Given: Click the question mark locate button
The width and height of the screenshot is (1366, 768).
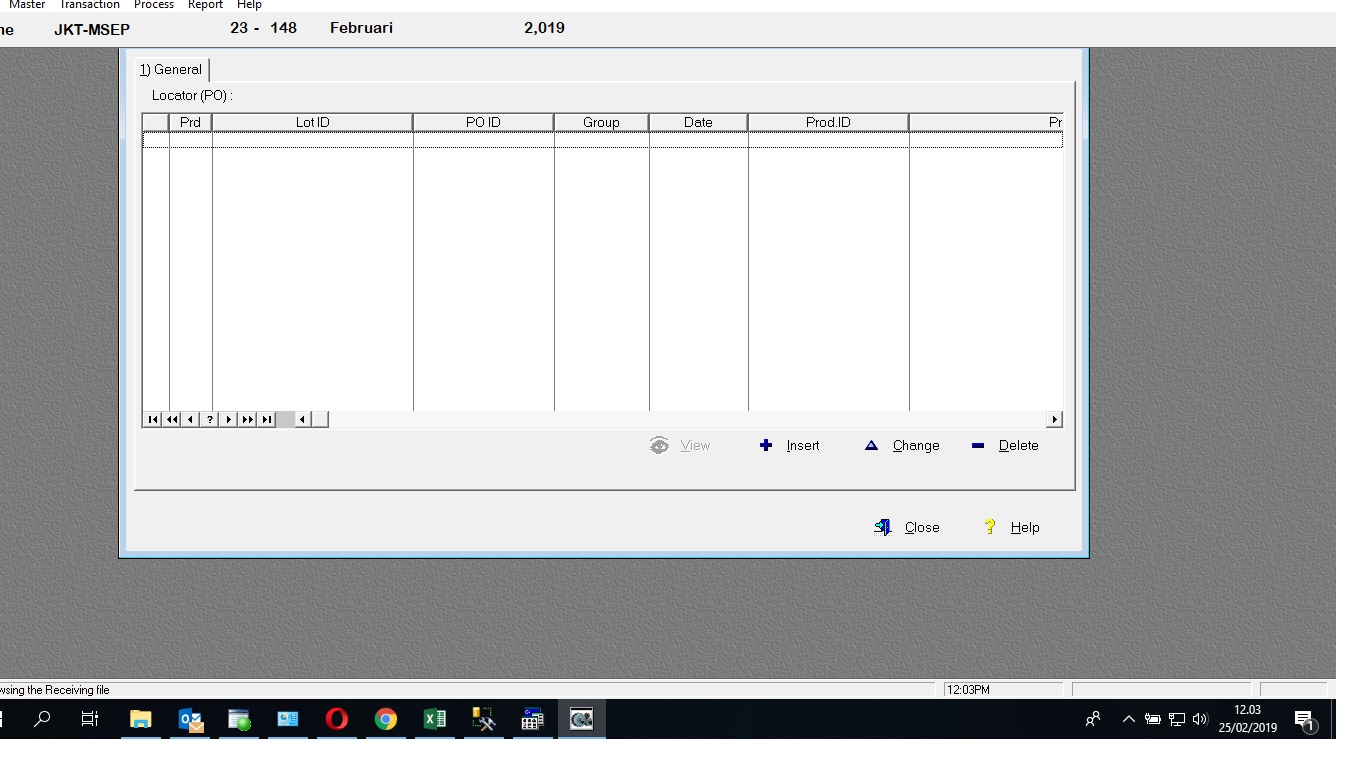Looking at the screenshot, I should (210, 419).
